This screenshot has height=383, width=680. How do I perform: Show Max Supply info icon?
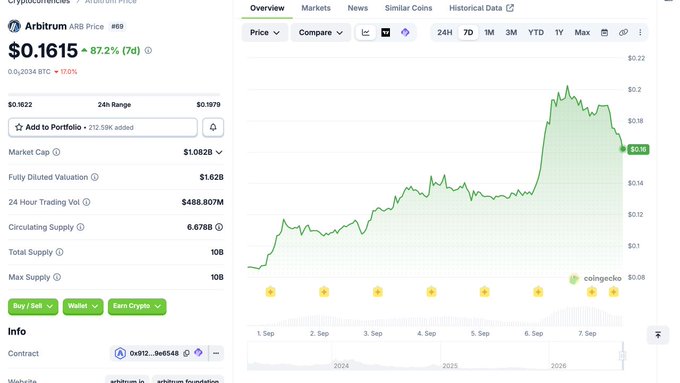pos(57,277)
